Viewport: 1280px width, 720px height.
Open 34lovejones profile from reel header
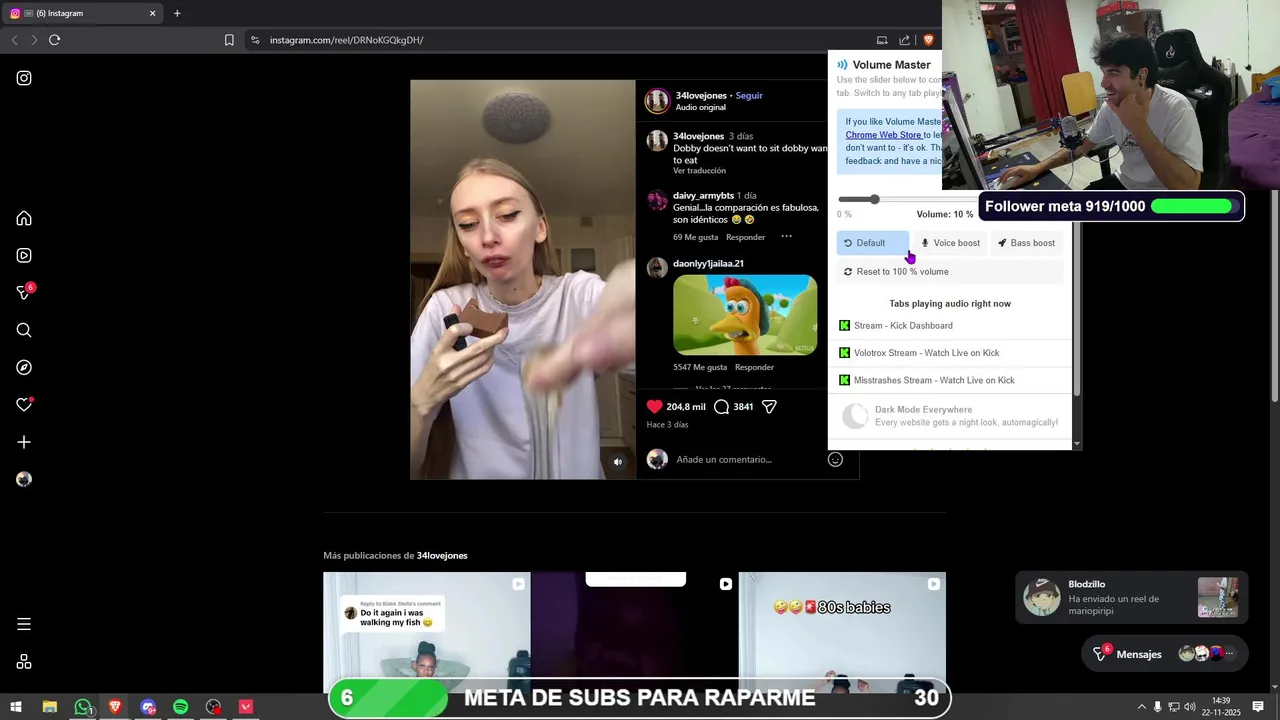coord(701,96)
